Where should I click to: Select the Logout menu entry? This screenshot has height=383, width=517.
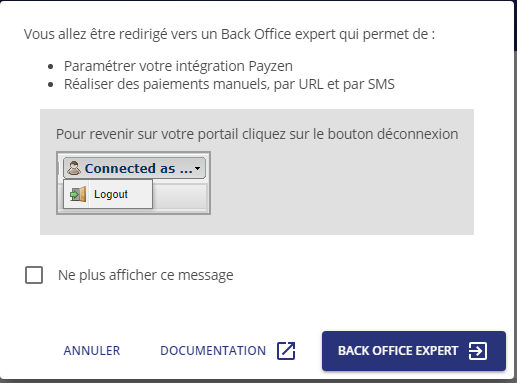point(108,194)
